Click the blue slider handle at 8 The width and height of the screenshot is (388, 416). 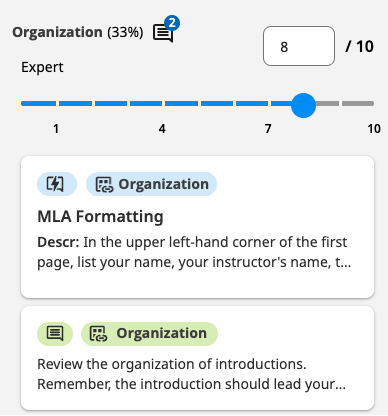tap(303, 105)
